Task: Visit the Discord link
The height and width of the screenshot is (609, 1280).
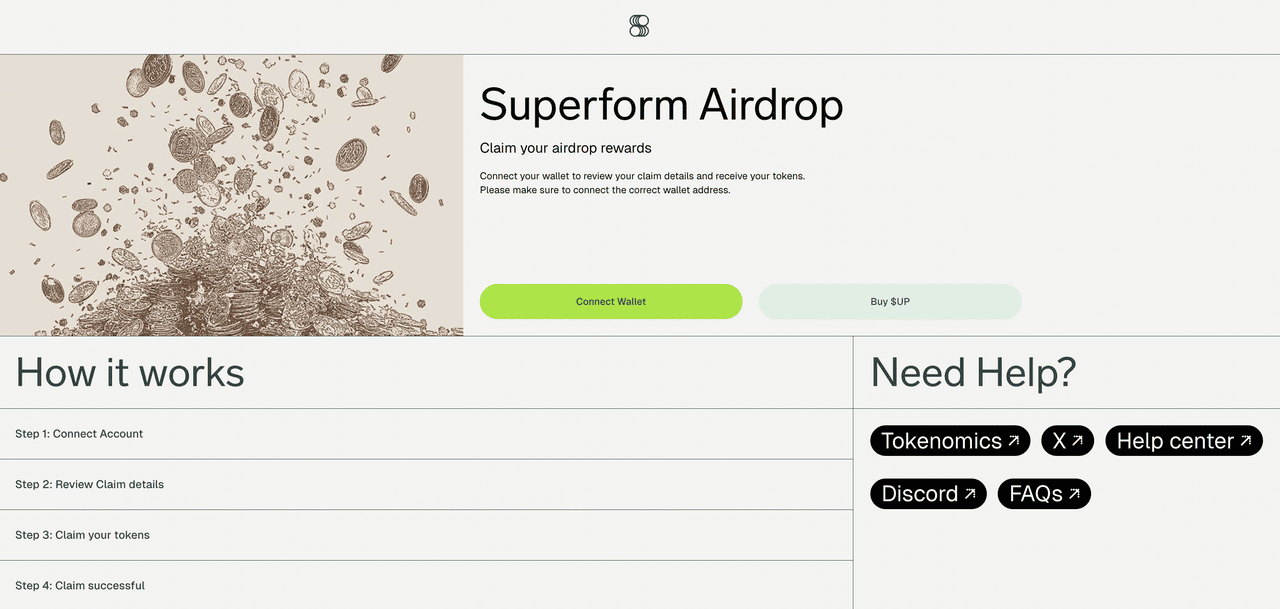Action: point(919,494)
